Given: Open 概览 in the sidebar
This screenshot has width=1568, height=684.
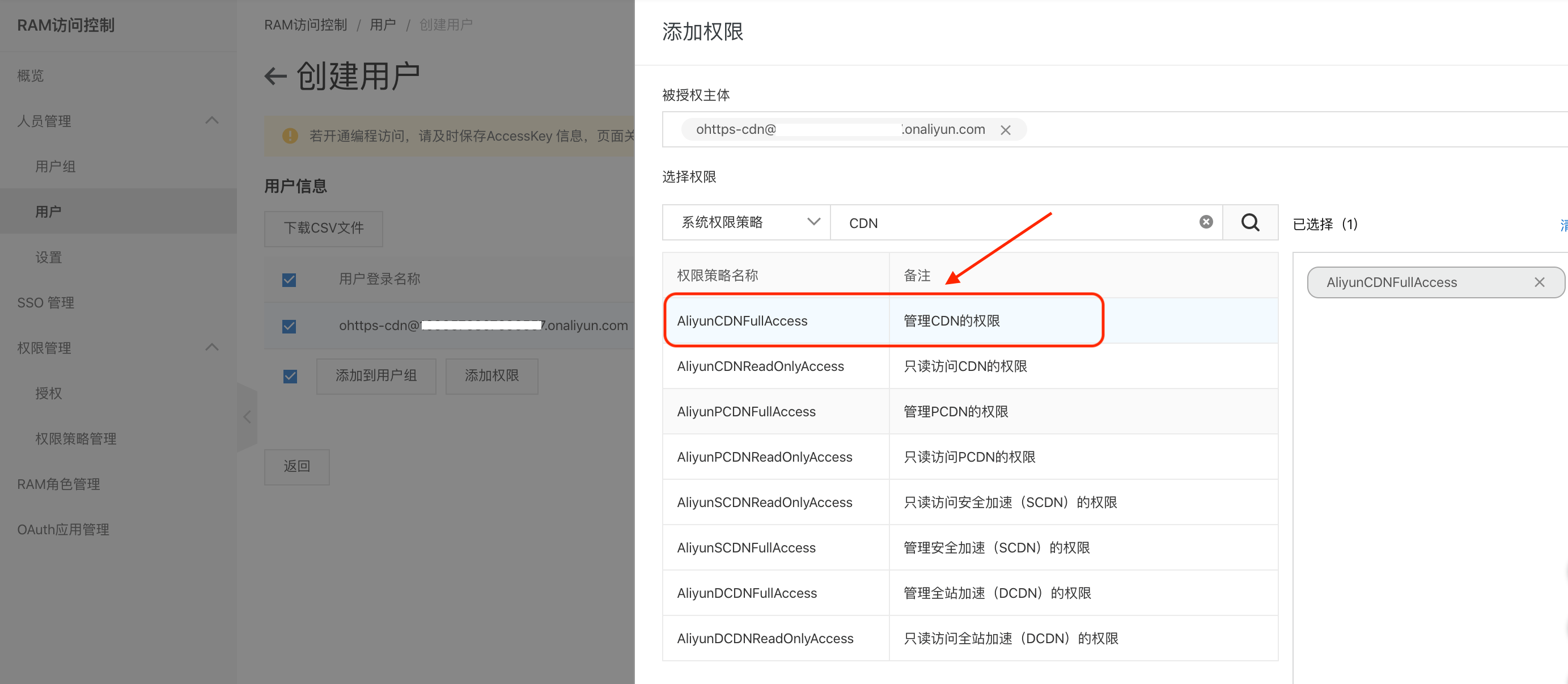Looking at the screenshot, I should [x=31, y=75].
